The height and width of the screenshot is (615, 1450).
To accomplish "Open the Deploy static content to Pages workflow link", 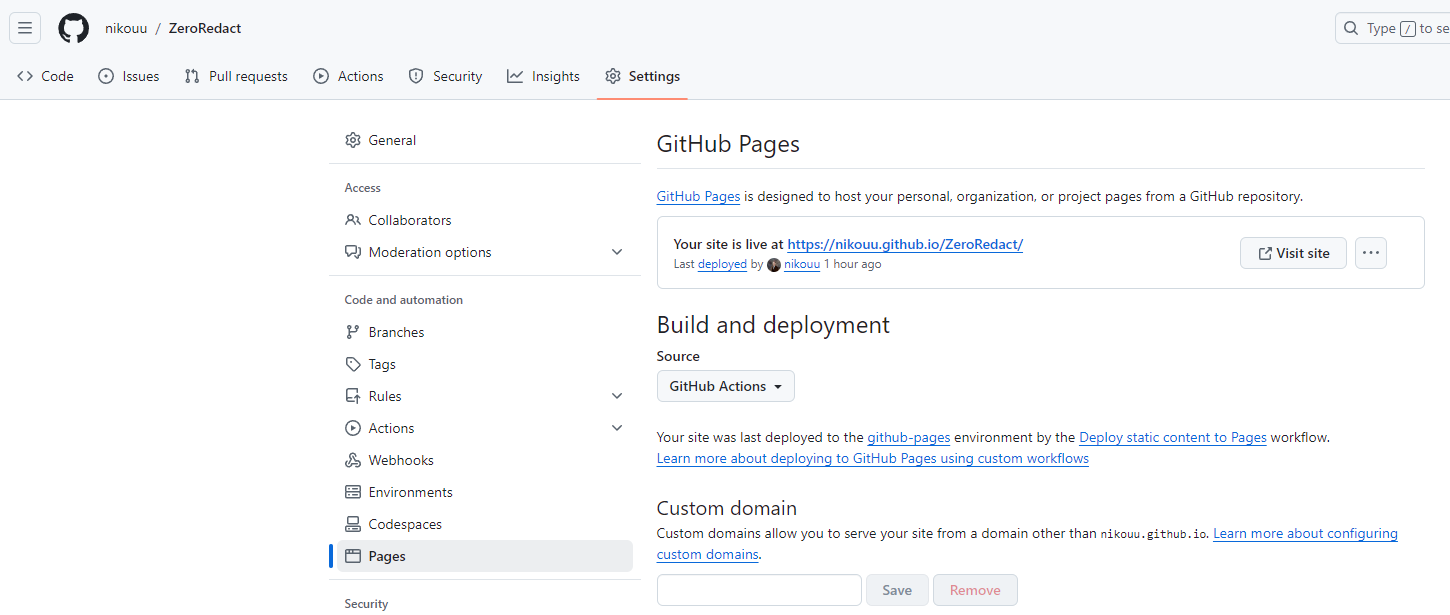I will point(1173,437).
